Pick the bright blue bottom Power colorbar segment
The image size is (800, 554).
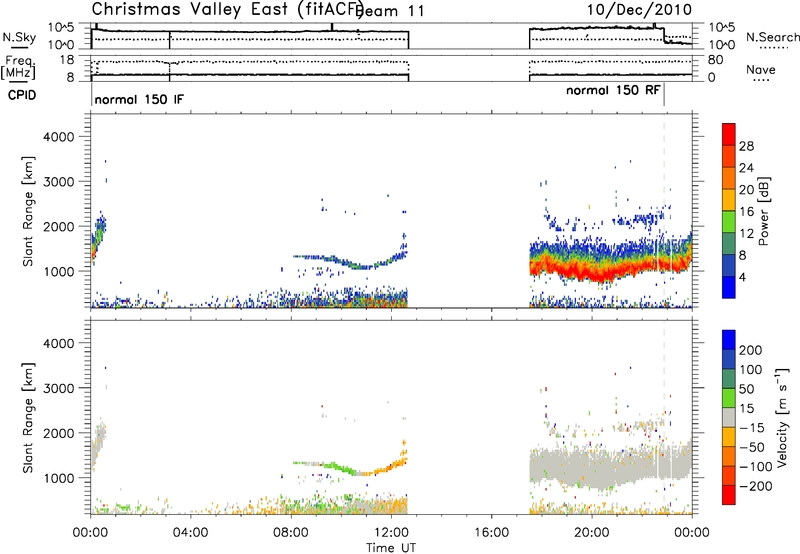coord(729,287)
